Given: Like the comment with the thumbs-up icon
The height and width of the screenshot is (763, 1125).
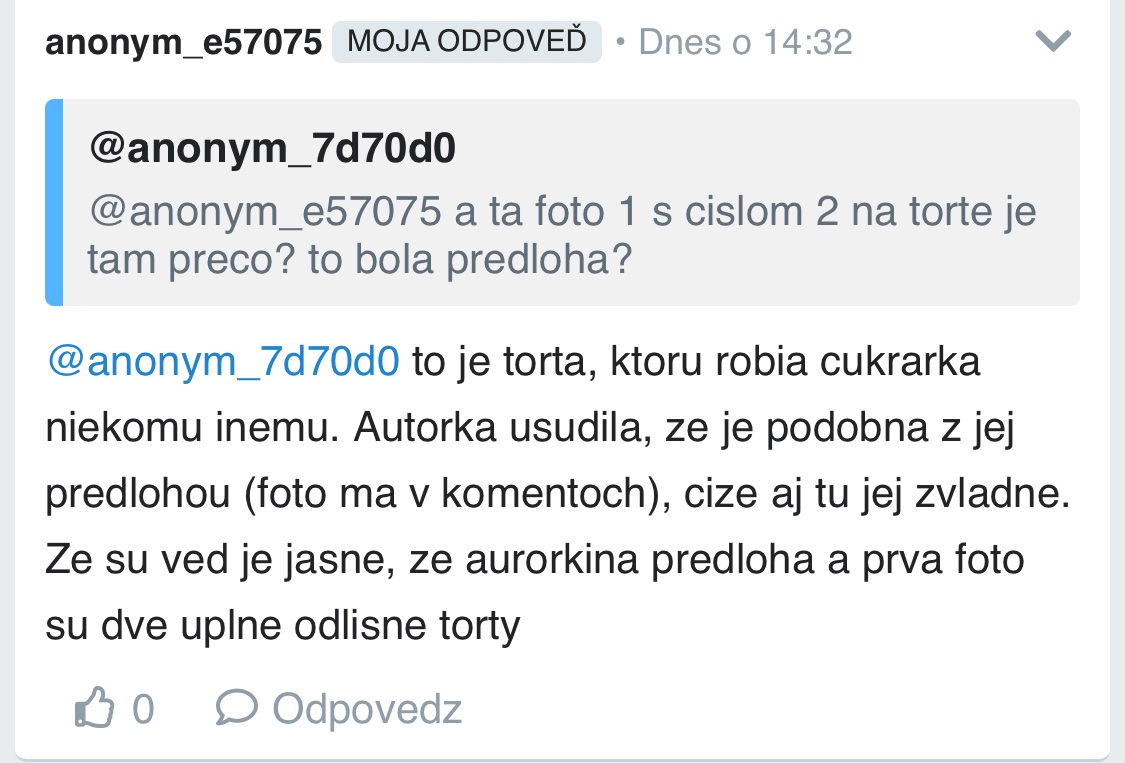Looking at the screenshot, I should pyautogui.click(x=93, y=709).
